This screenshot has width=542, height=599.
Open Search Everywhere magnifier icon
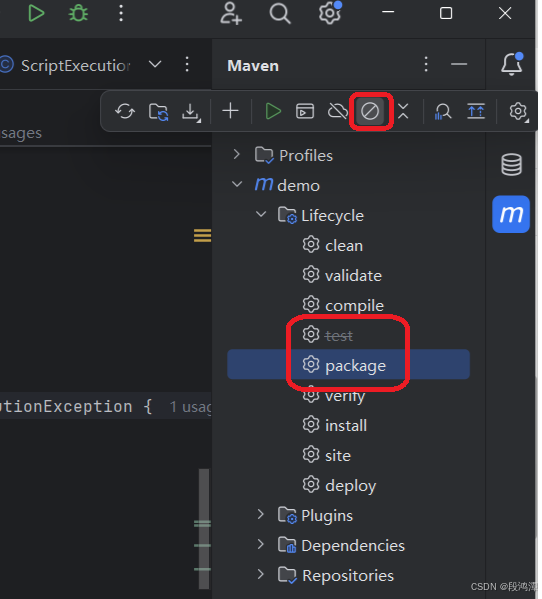pos(280,13)
